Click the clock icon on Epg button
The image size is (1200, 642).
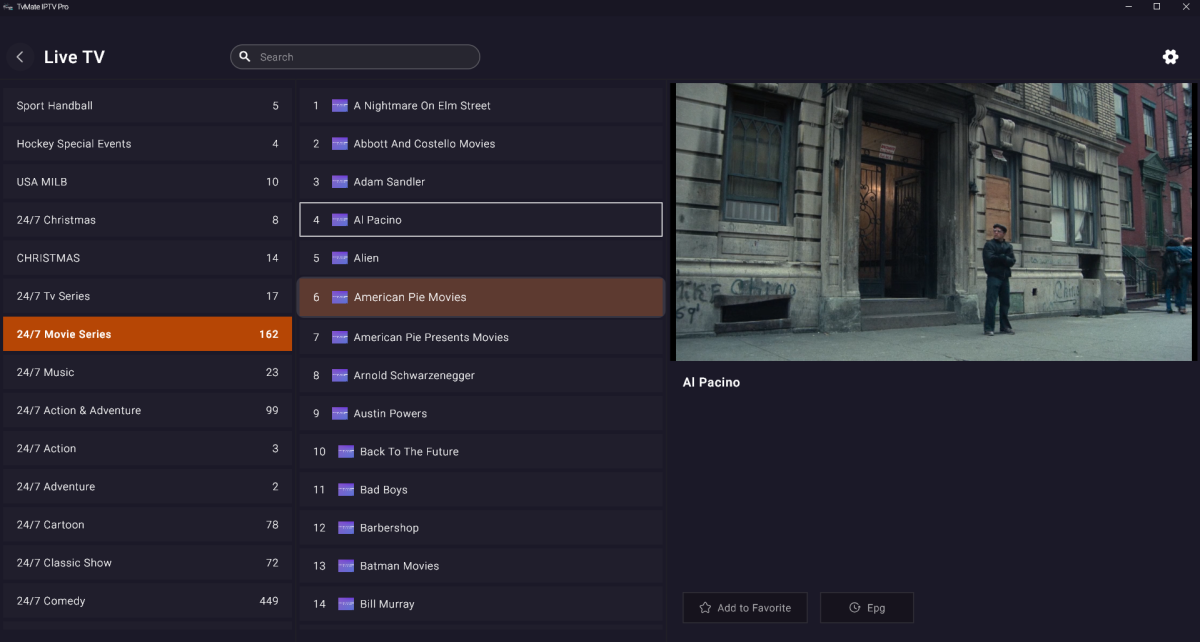click(x=855, y=608)
